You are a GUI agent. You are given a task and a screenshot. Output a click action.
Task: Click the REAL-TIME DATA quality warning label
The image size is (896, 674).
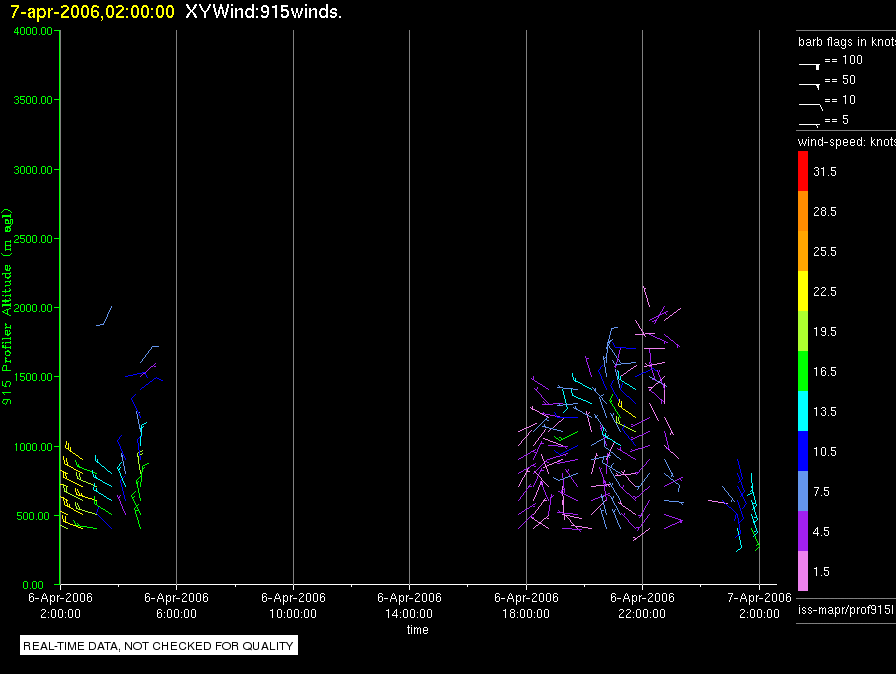click(158, 645)
